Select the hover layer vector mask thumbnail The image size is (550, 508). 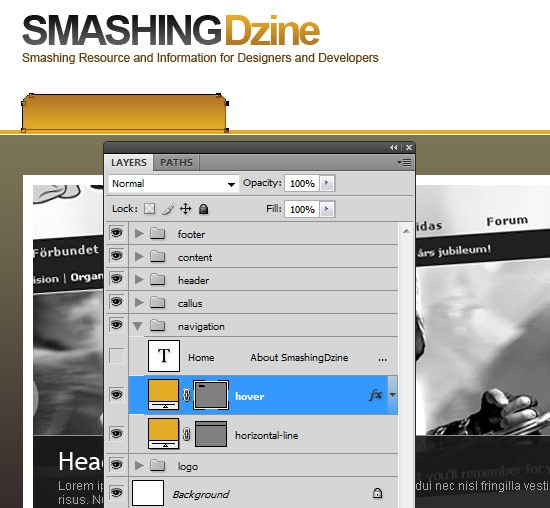click(x=211, y=395)
